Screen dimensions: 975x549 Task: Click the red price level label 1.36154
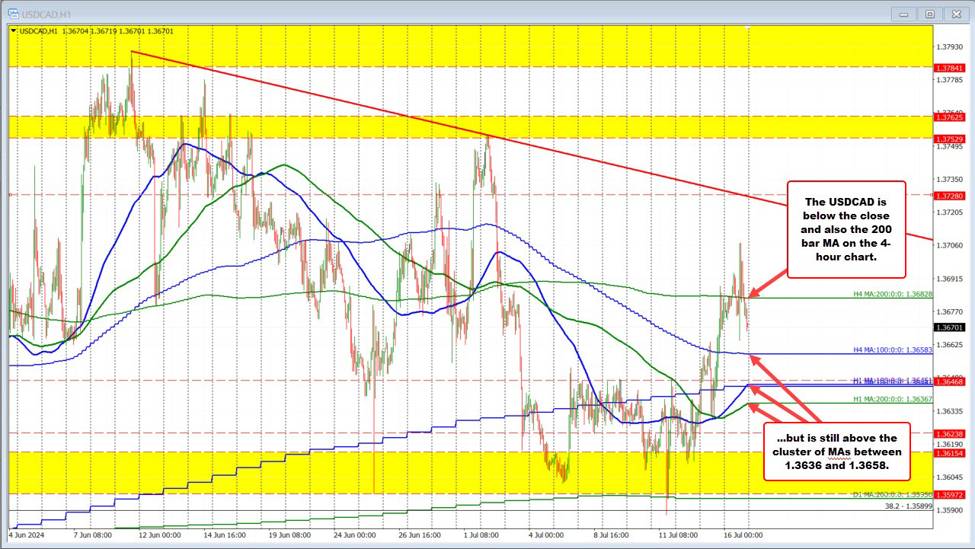pyautogui.click(x=949, y=453)
